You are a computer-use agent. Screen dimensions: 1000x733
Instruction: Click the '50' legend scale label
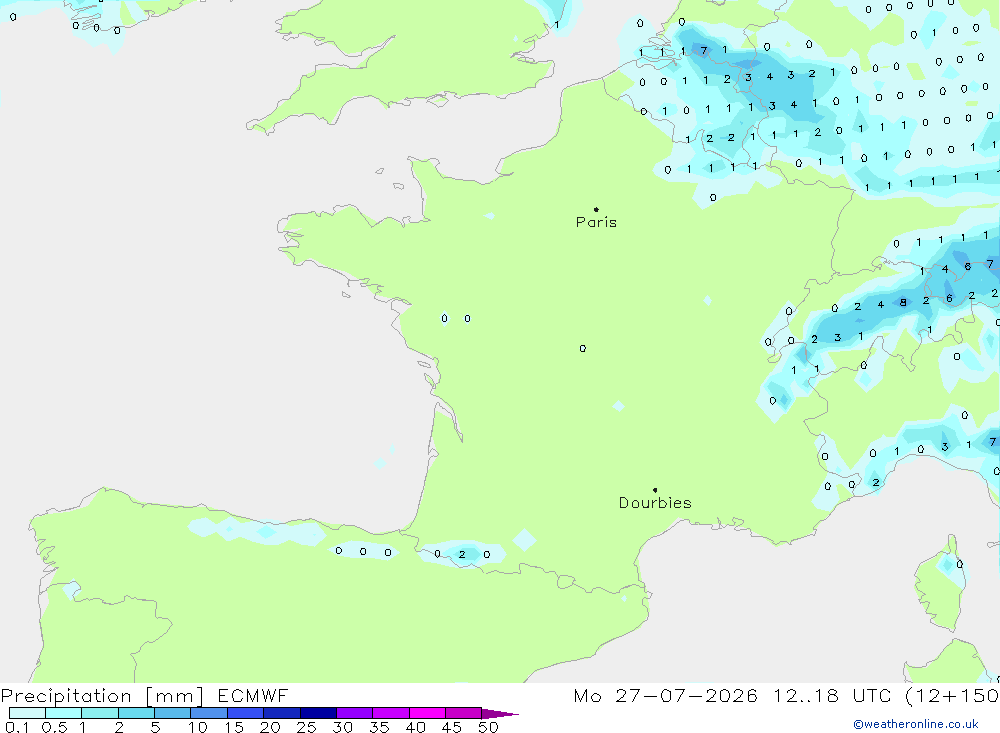pos(489,727)
